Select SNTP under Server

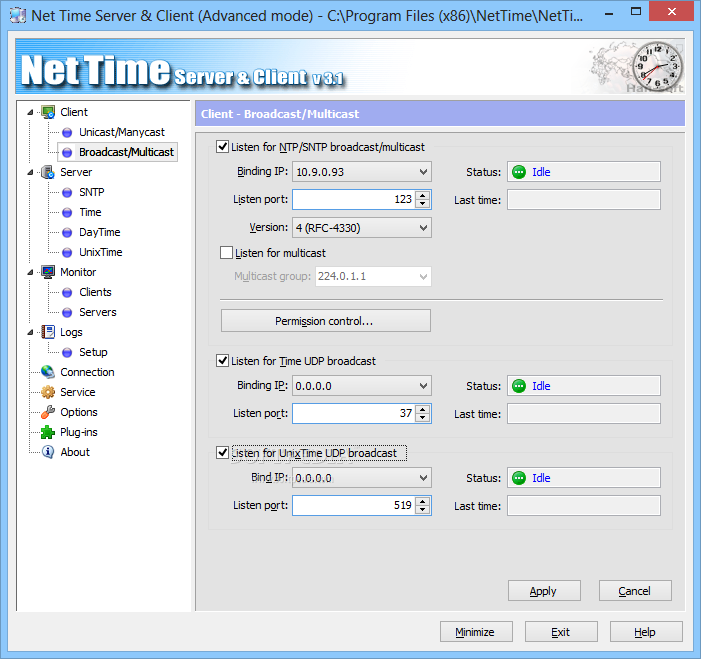92,192
